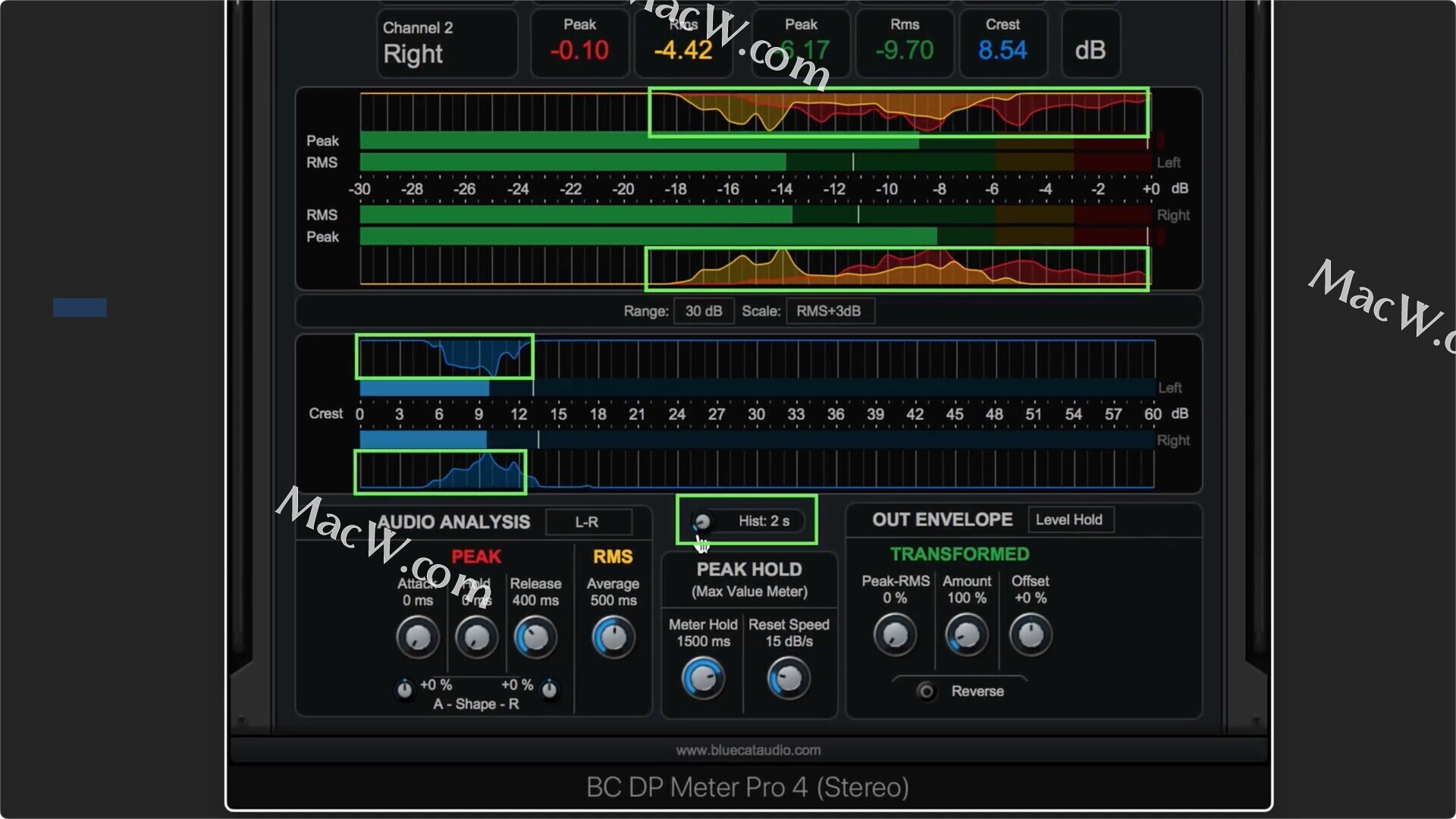
Task: Turn the Peak Attack knob
Action: (418, 637)
